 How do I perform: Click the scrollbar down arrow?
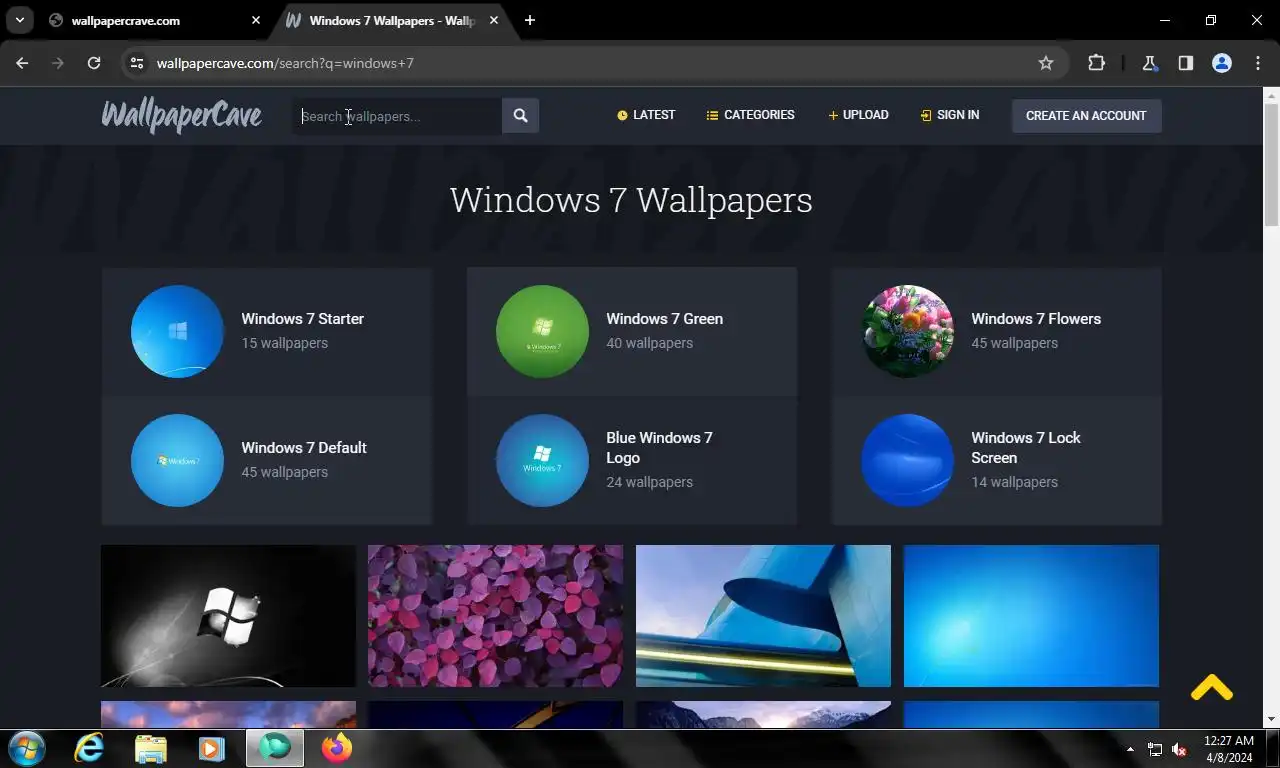[x=1271, y=719]
